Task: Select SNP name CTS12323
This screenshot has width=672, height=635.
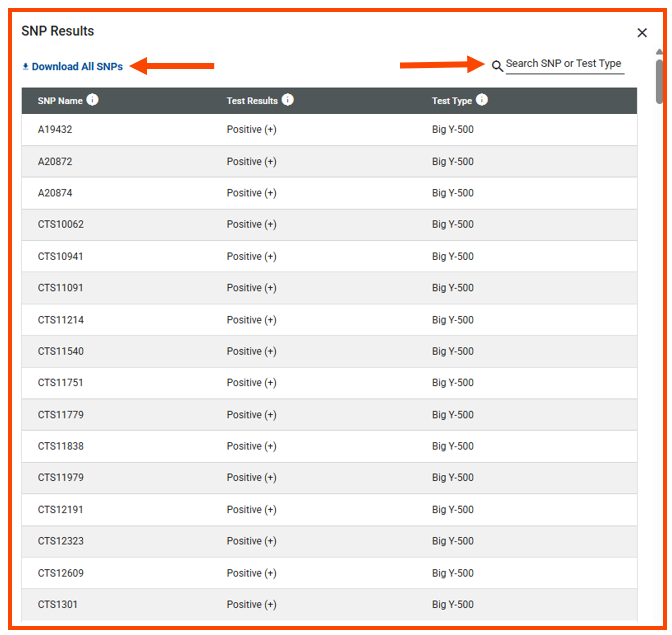Action: [x=60, y=541]
